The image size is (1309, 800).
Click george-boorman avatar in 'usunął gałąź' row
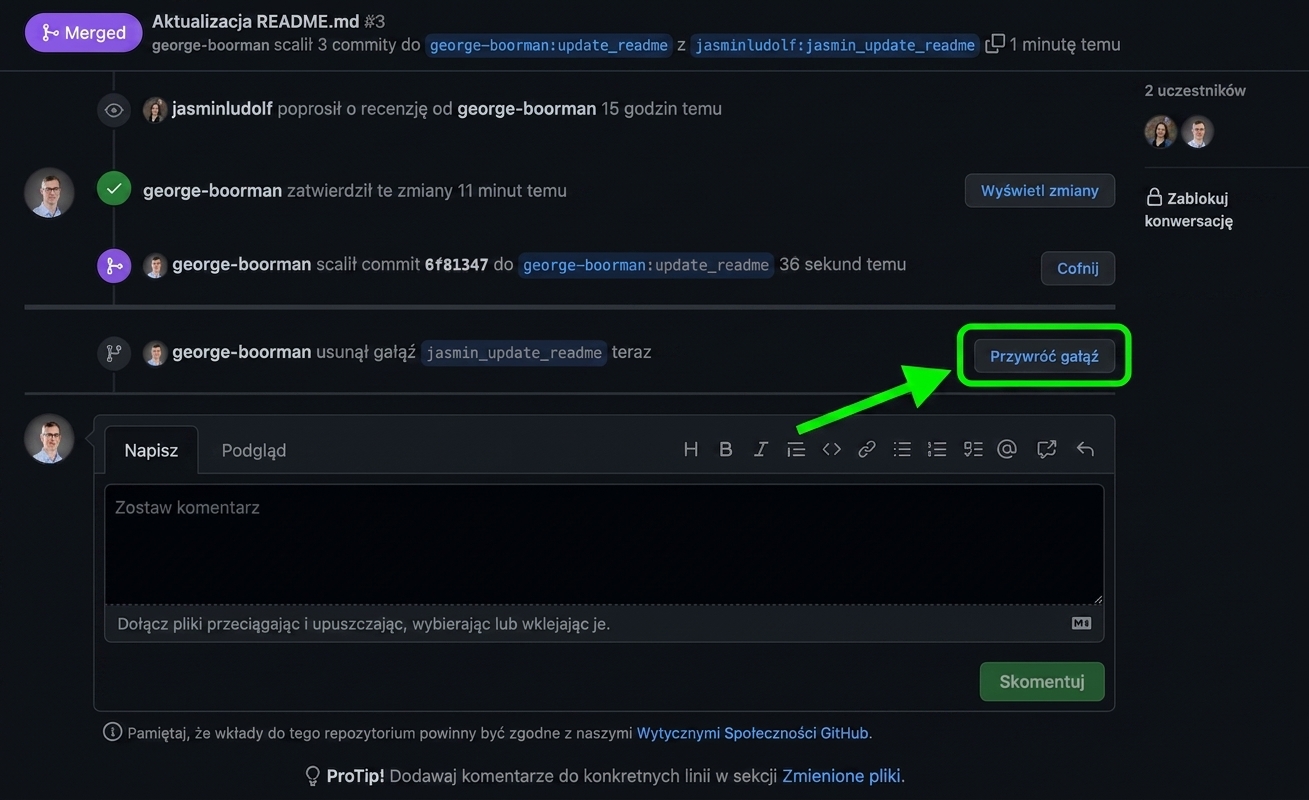tap(155, 353)
